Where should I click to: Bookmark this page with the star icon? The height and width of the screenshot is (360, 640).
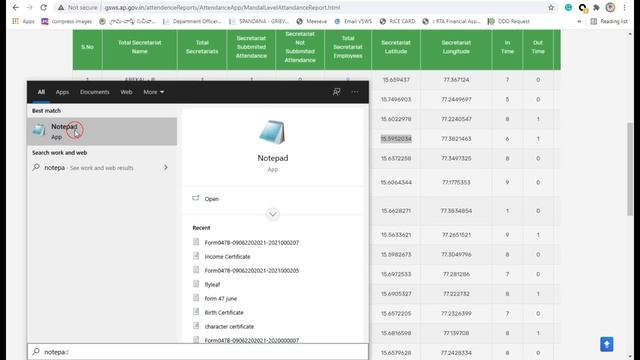[551, 7]
